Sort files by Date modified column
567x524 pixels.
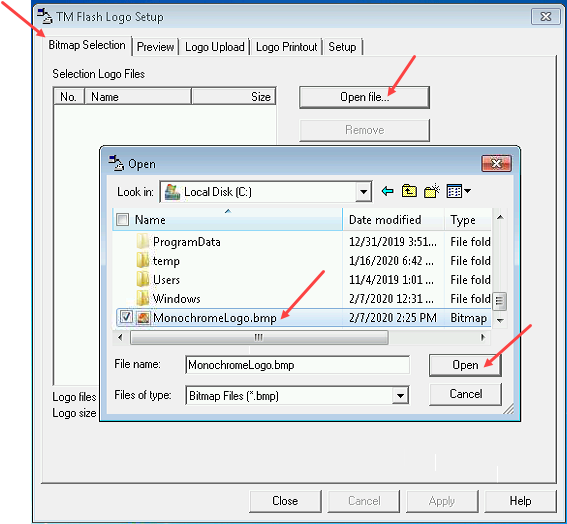coord(393,220)
